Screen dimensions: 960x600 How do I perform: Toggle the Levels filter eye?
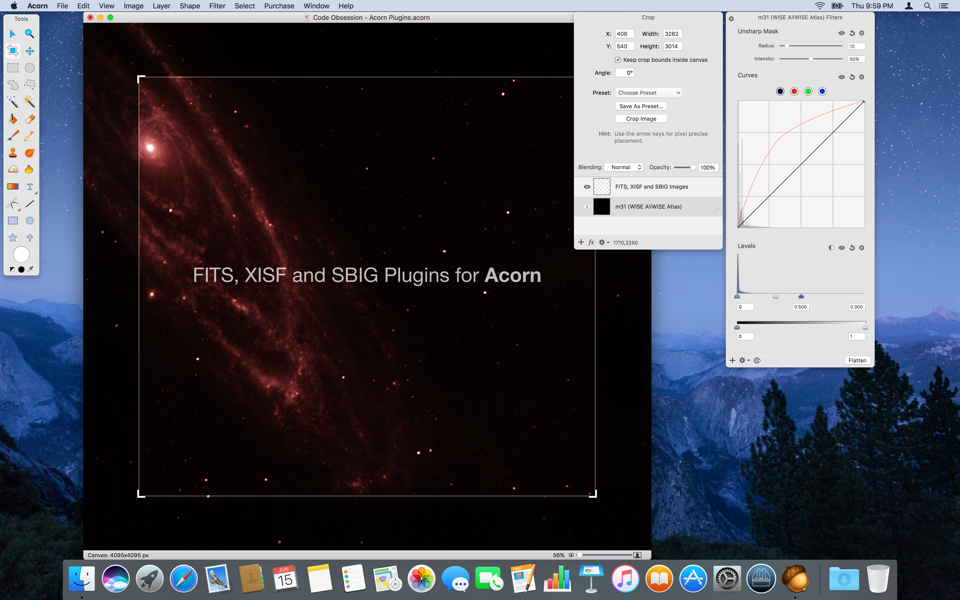[841, 248]
